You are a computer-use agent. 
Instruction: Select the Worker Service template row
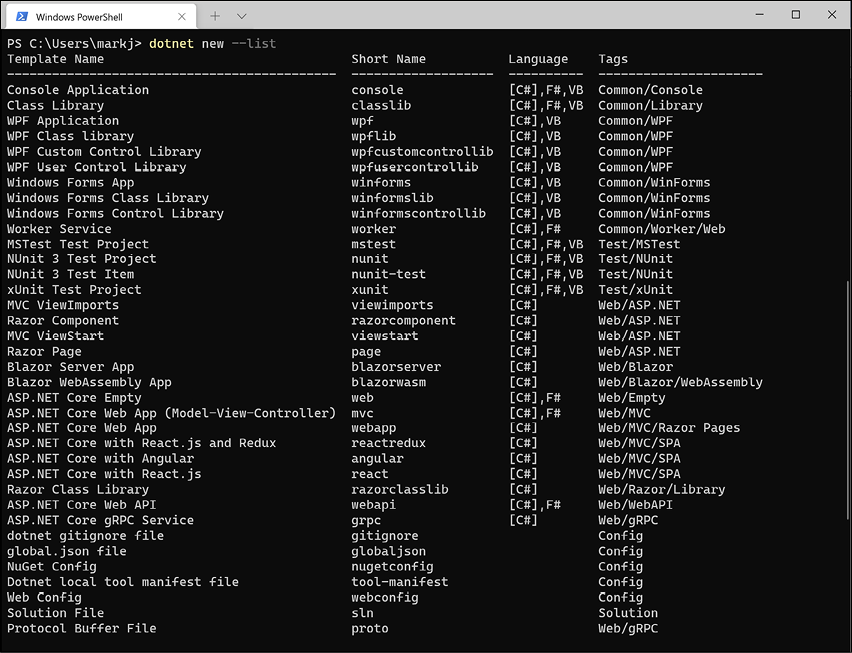click(x=58, y=228)
